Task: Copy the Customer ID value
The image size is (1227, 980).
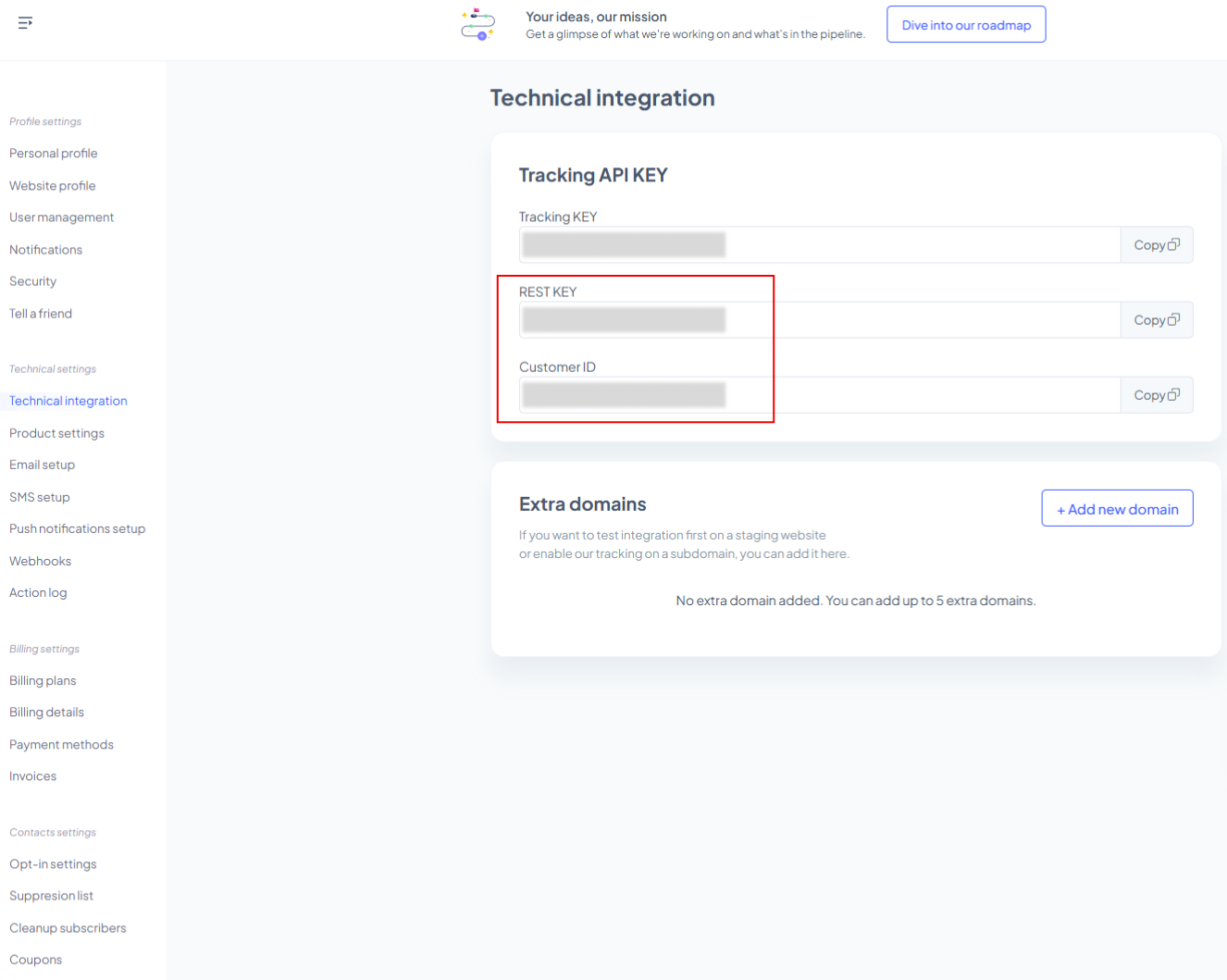Action: click(x=1156, y=395)
